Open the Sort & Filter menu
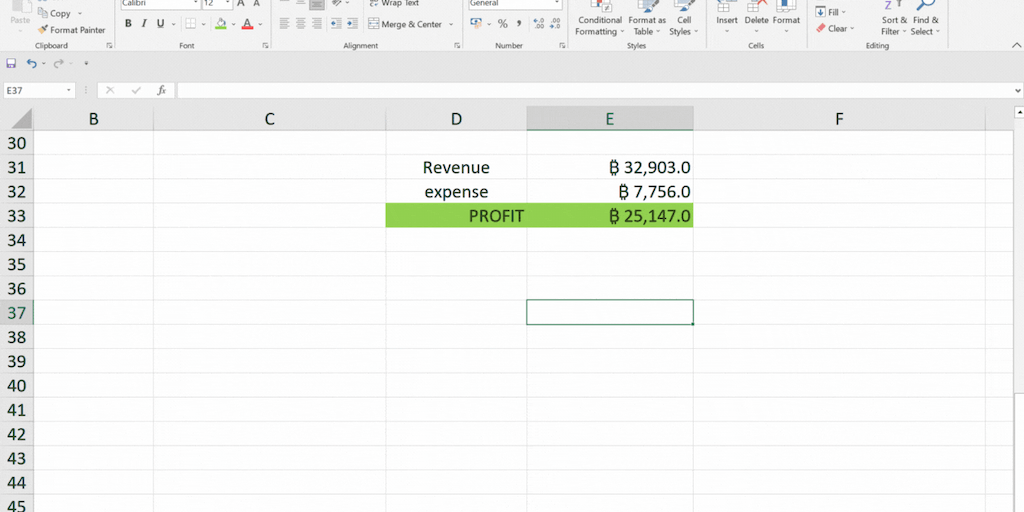Viewport: 1024px width, 512px height. (x=894, y=26)
